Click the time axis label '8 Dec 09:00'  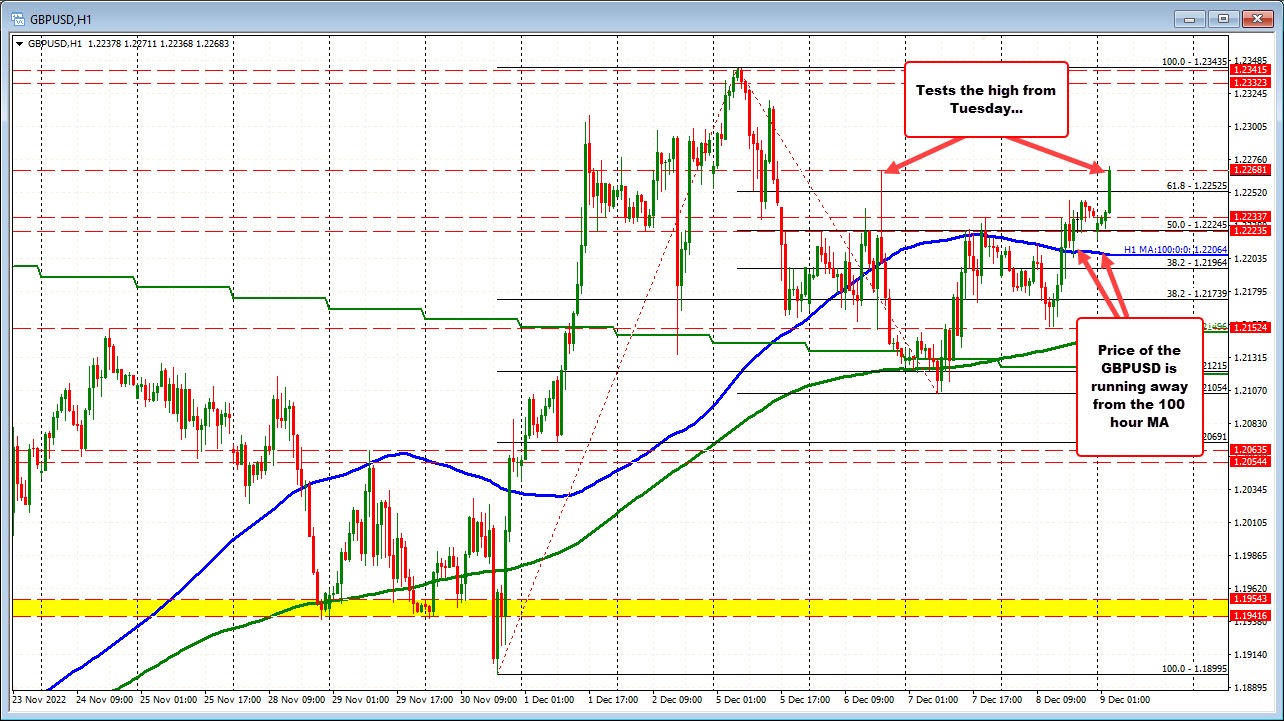coord(1063,699)
